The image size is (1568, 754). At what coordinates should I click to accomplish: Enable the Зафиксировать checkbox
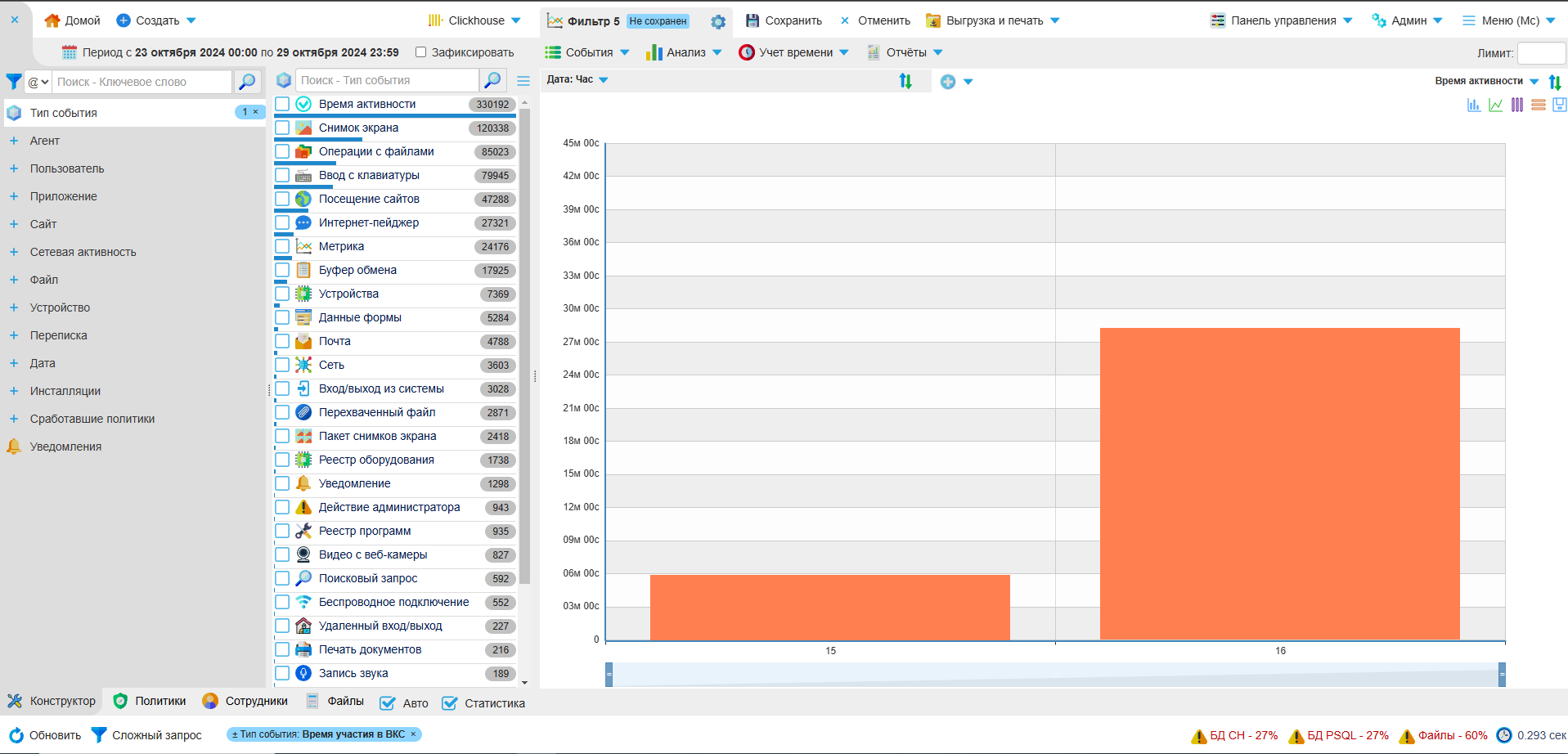(421, 52)
